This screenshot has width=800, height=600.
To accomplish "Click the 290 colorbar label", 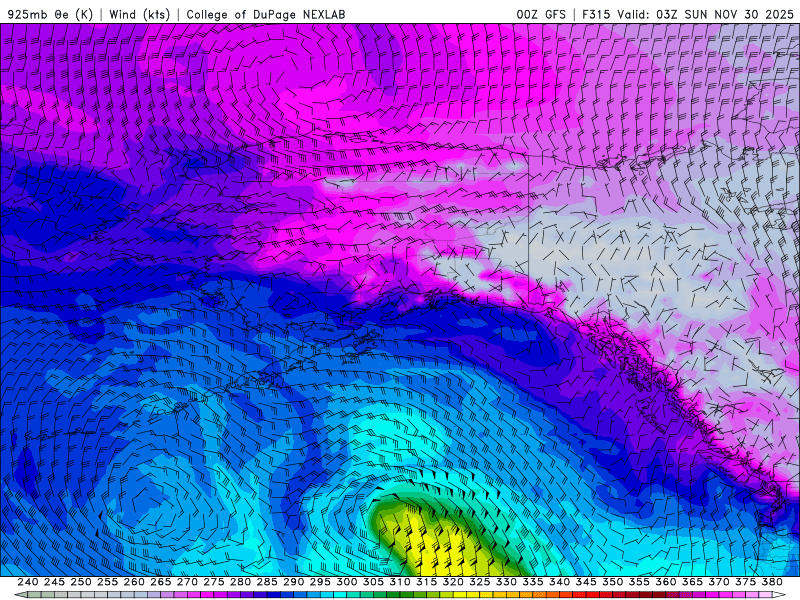I will [x=293, y=582].
